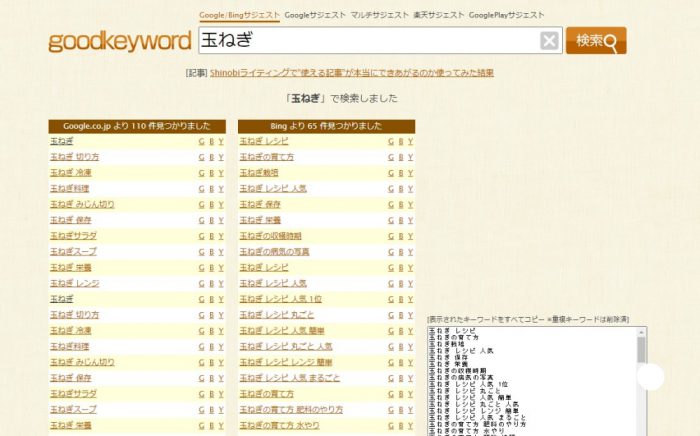Click the Bing より 65 件 header

pos(326,126)
